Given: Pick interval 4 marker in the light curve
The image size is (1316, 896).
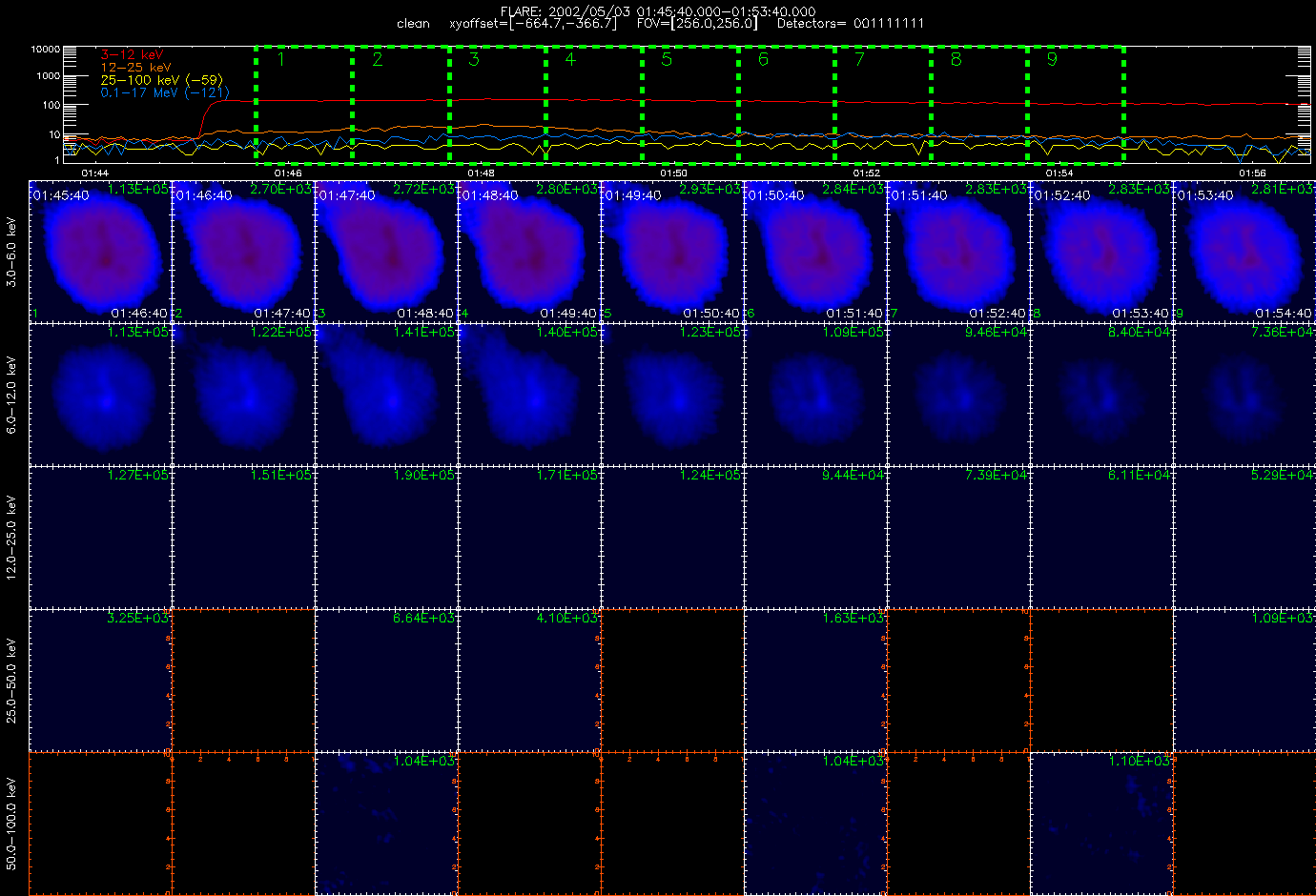Looking at the screenshot, I should [x=570, y=59].
